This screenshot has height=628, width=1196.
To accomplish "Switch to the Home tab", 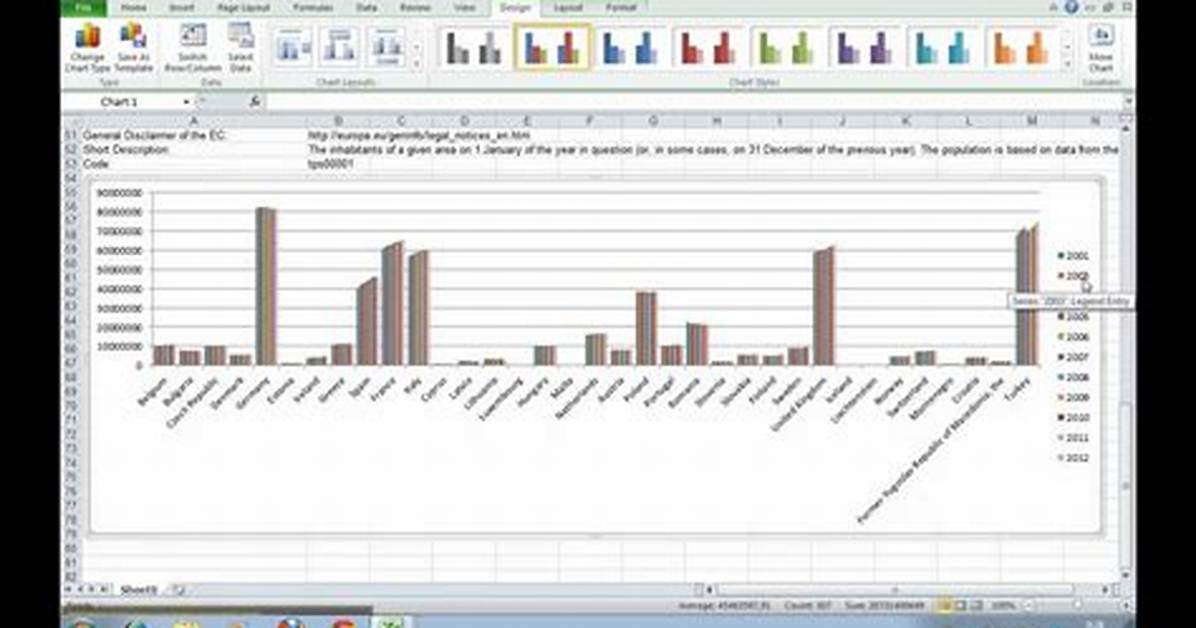I will tap(133, 8).
